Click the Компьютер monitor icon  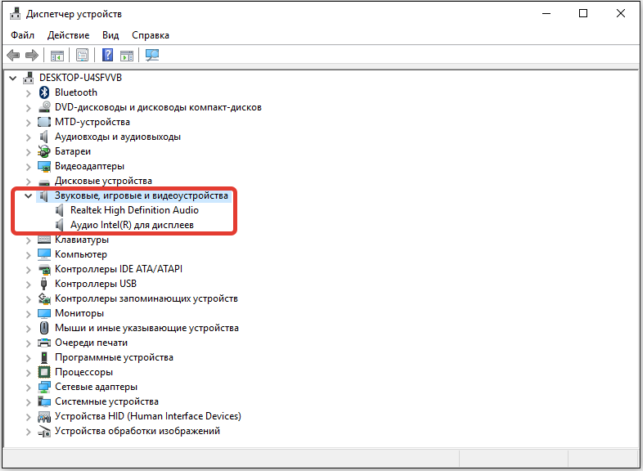[x=44, y=254]
